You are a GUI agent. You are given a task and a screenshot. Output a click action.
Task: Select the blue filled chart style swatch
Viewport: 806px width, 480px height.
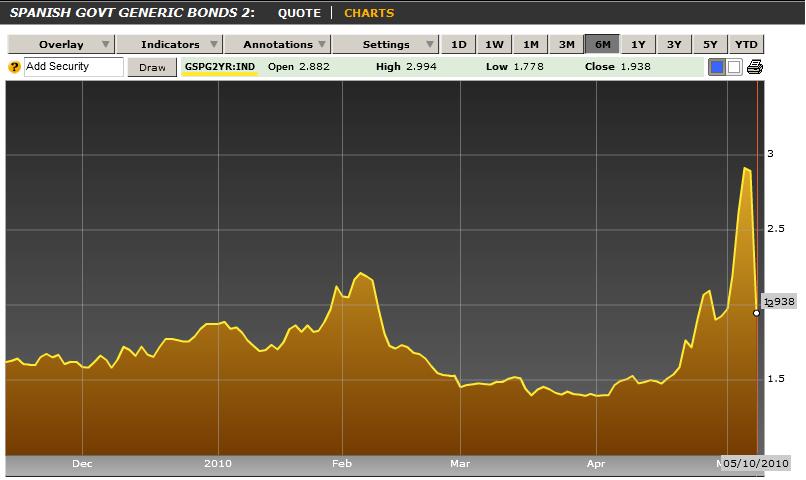coord(717,67)
